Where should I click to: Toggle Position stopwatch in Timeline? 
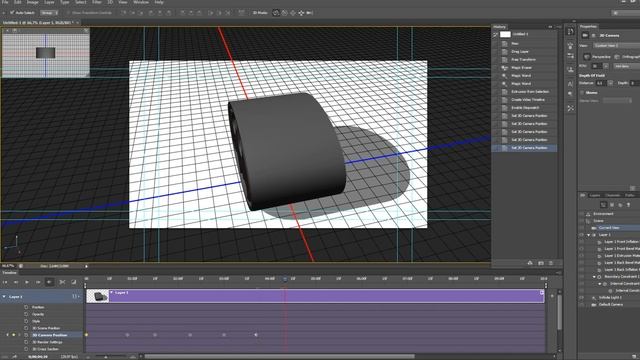coord(26,307)
